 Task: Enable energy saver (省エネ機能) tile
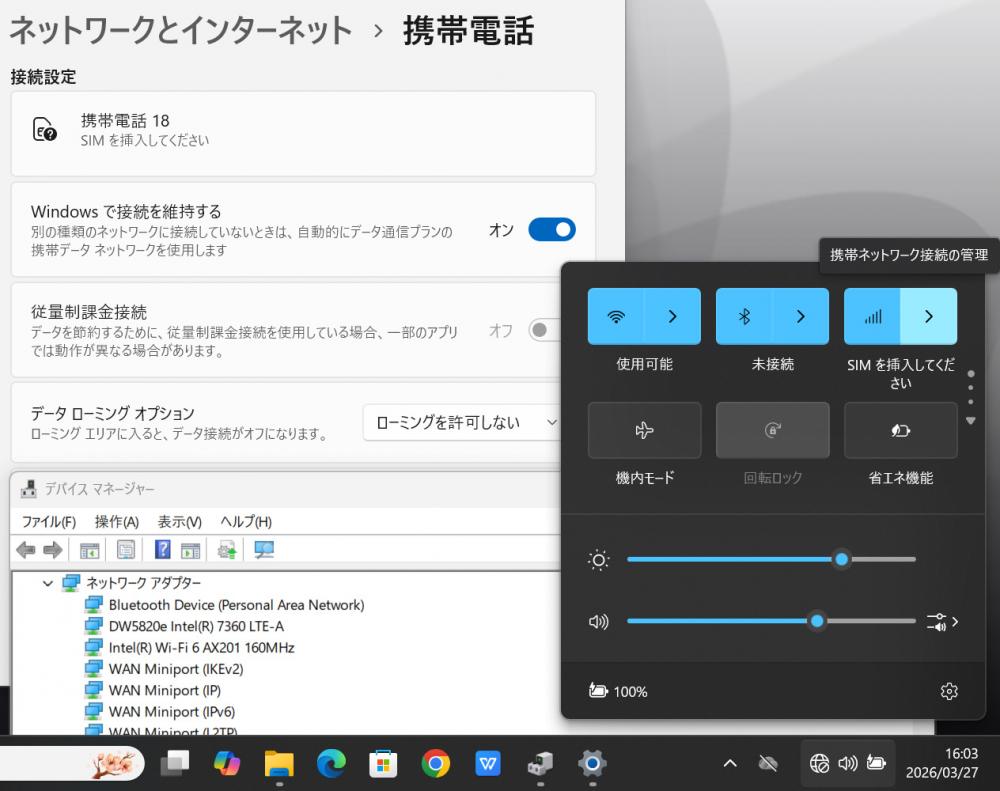pos(900,430)
